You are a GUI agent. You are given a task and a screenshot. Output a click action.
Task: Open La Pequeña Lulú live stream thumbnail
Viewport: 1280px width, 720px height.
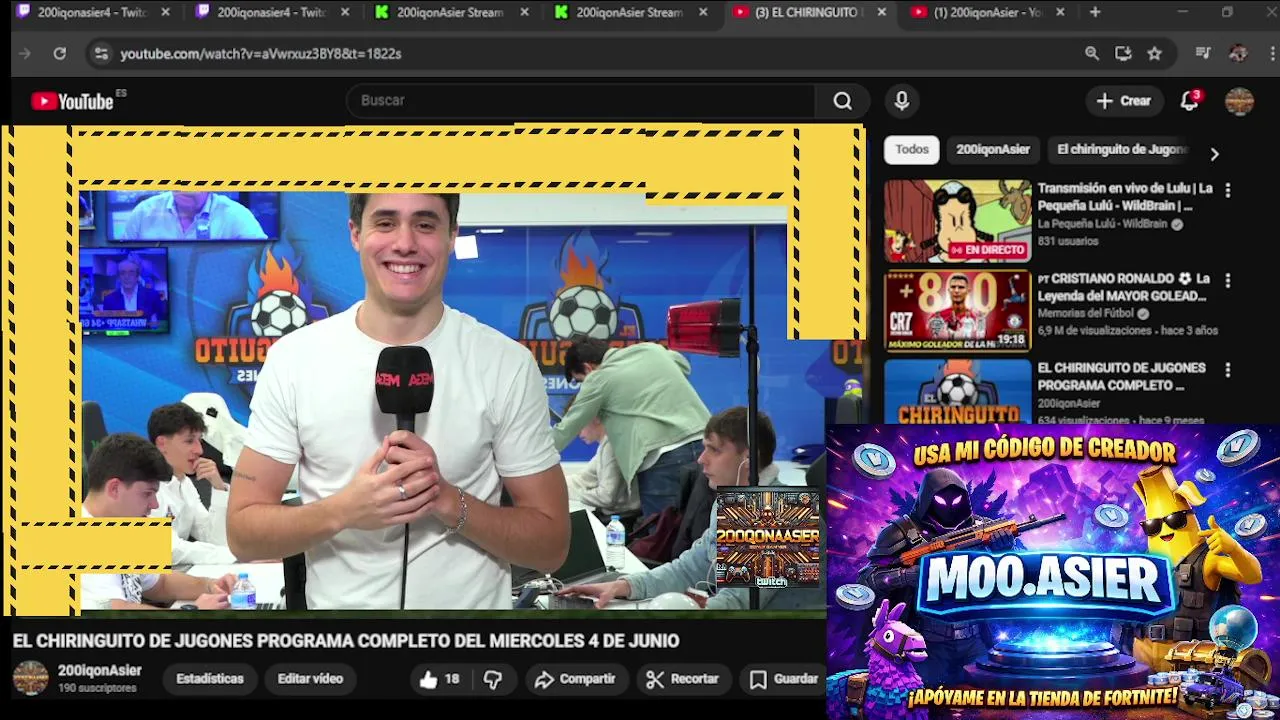coord(957,221)
